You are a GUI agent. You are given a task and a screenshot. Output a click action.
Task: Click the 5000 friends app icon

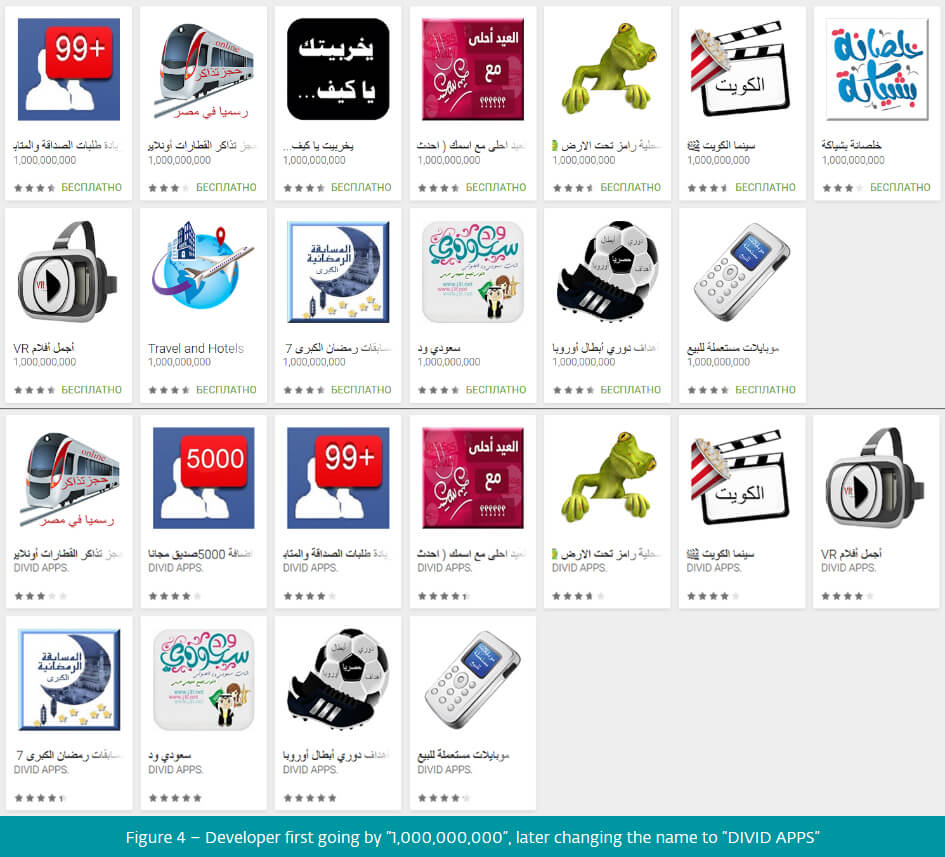click(204, 478)
